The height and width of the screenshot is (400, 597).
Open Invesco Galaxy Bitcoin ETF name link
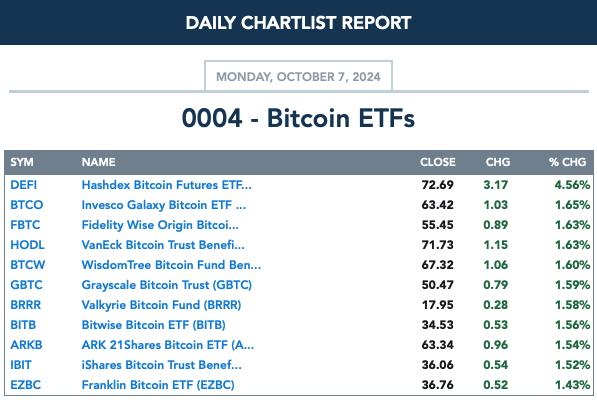click(x=164, y=205)
